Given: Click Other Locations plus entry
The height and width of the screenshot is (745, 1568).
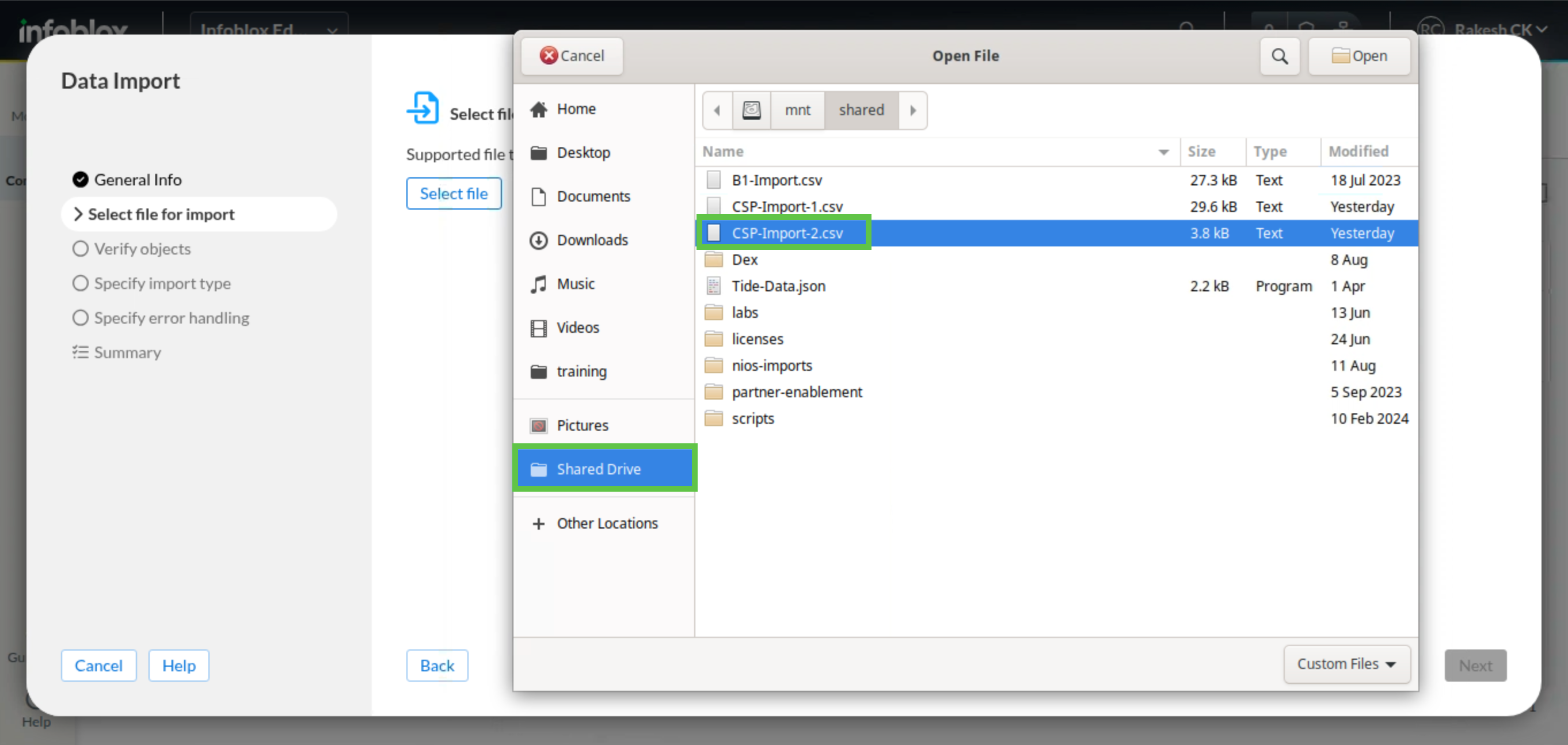Looking at the screenshot, I should [606, 523].
